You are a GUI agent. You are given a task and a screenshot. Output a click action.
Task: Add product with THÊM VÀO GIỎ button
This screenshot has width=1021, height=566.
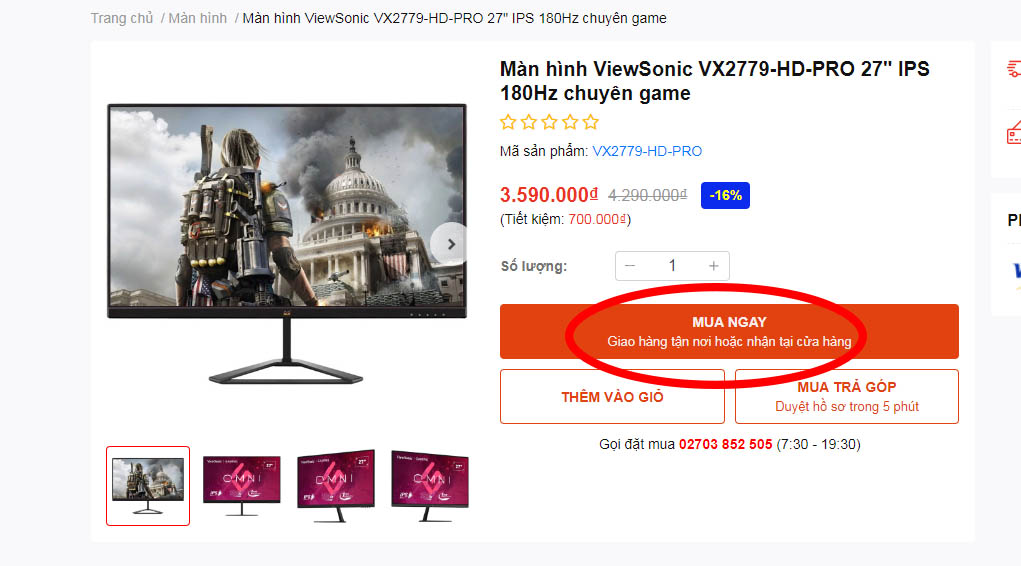coord(612,397)
